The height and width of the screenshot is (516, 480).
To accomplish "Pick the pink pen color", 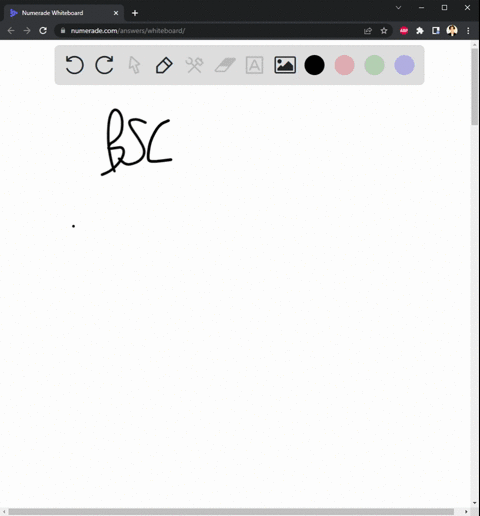I will point(344,65).
